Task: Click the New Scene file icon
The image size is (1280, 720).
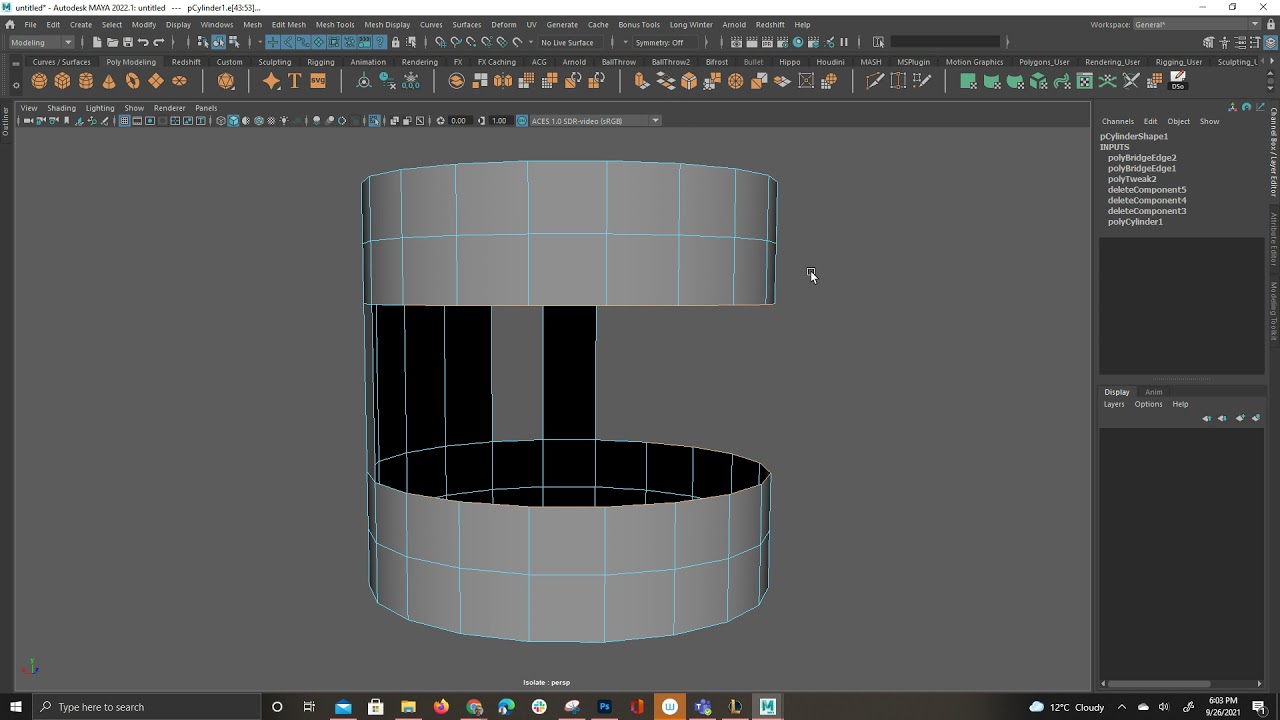Action: [x=97, y=42]
